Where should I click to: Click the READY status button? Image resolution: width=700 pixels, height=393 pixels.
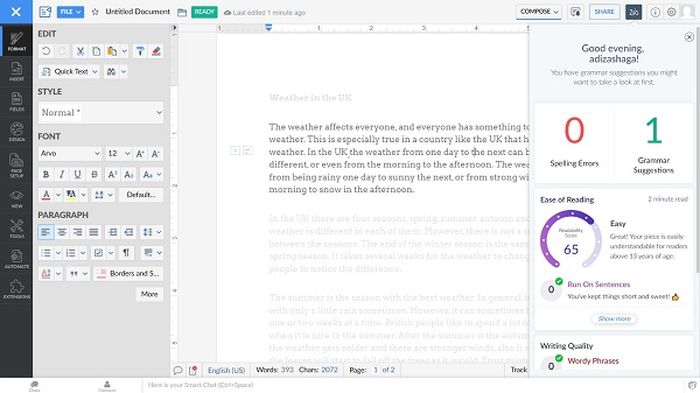(x=204, y=12)
